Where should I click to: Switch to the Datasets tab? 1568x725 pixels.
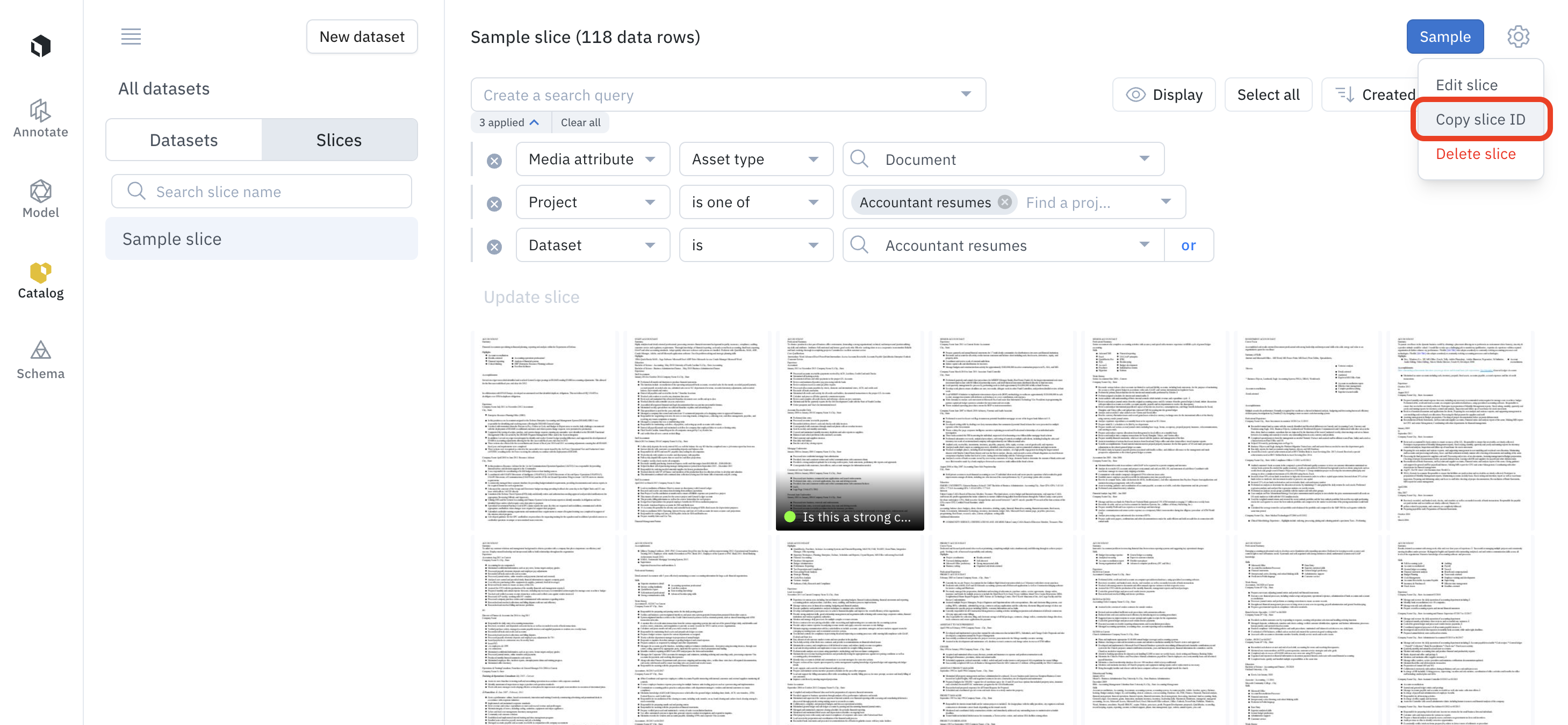(x=184, y=140)
